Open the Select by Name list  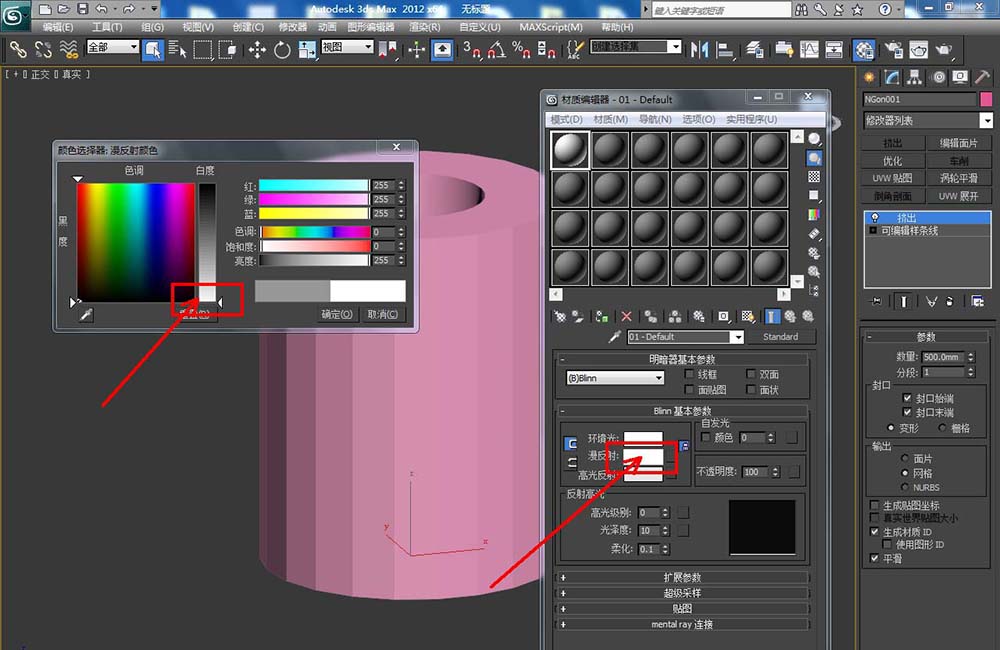coord(177,50)
